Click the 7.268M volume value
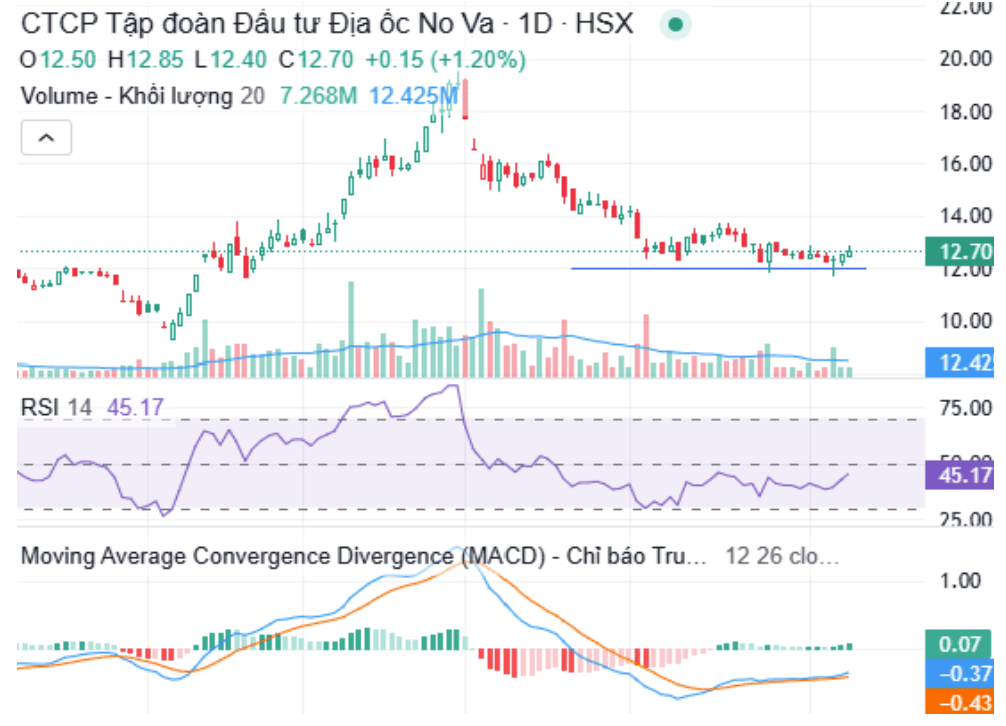 318,96
